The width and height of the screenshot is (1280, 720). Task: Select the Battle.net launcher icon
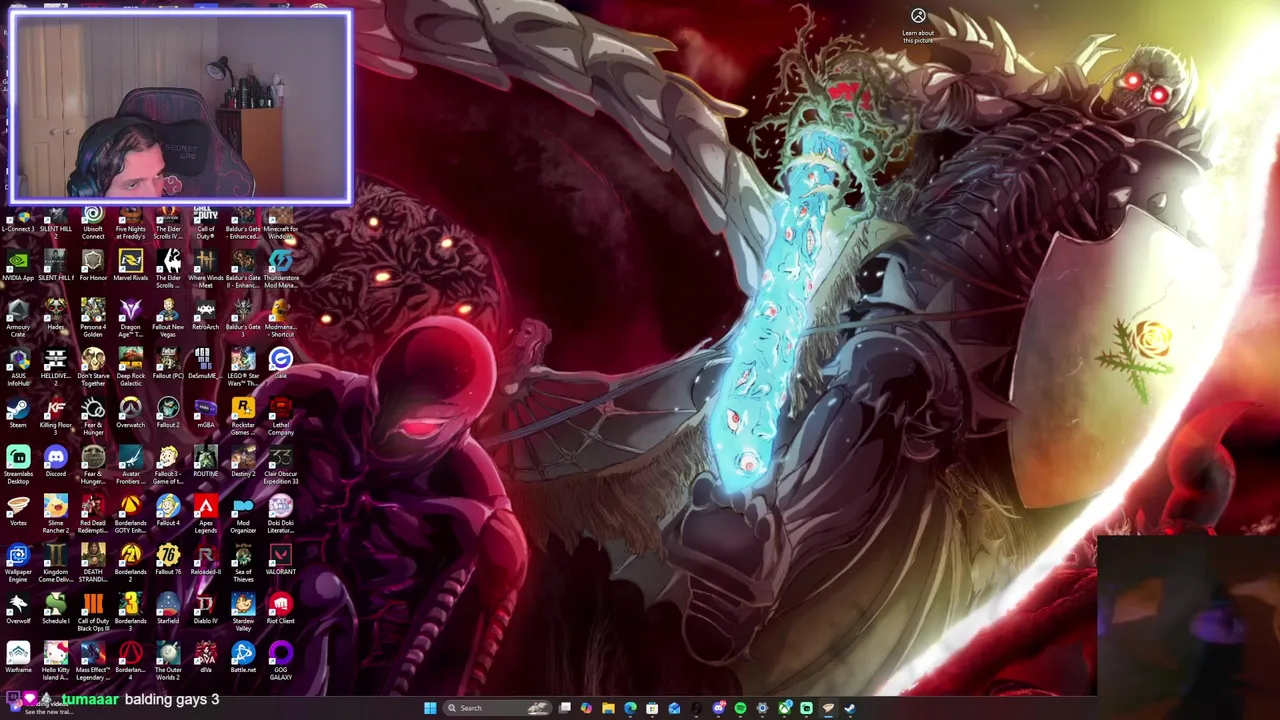(x=243, y=658)
